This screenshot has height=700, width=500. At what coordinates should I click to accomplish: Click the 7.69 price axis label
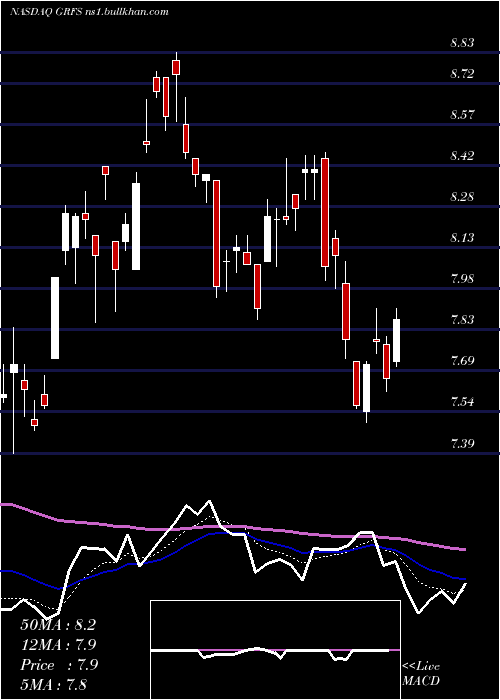(x=462, y=361)
